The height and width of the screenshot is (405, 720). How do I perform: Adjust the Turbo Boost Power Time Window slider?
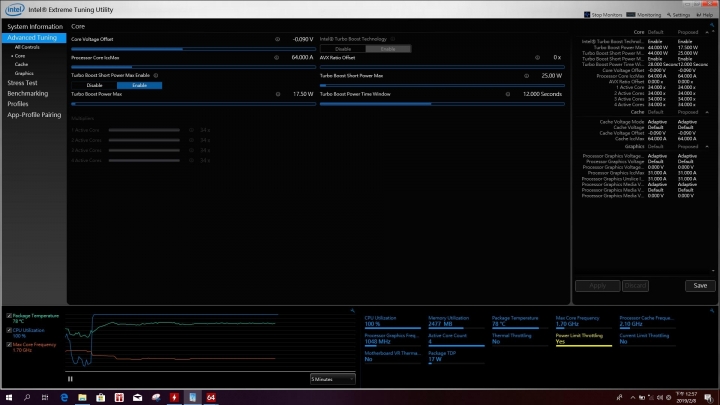(x=442, y=104)
